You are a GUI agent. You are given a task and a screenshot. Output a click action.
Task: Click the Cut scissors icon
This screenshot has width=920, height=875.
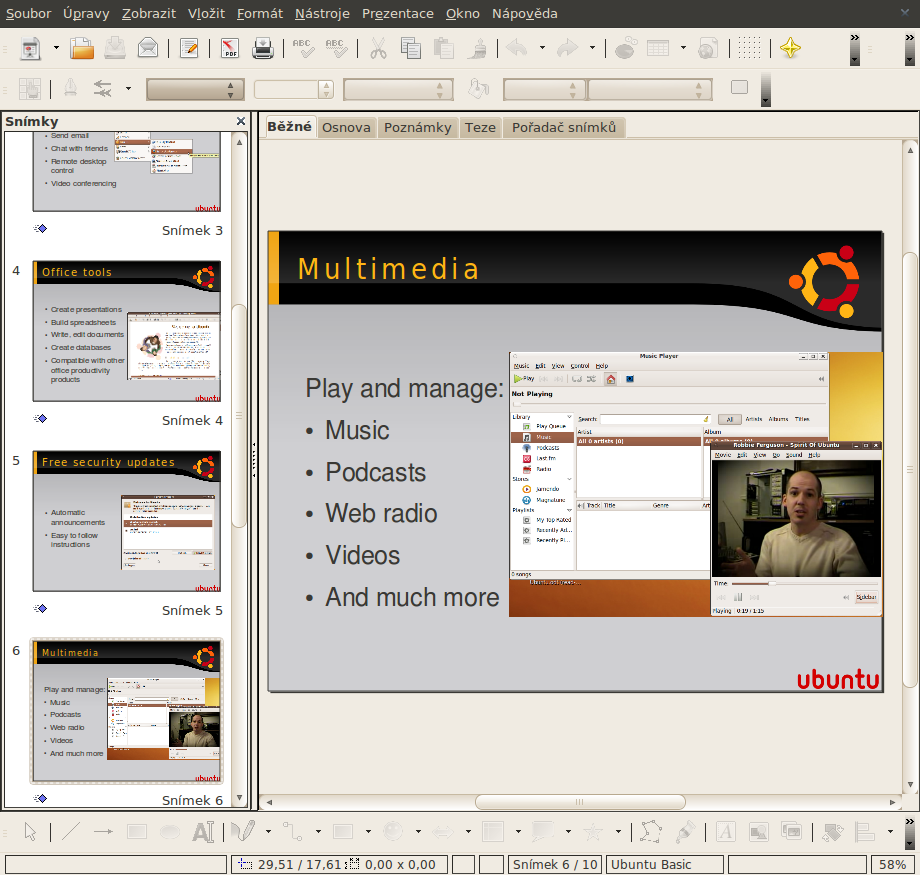(378, 48)
